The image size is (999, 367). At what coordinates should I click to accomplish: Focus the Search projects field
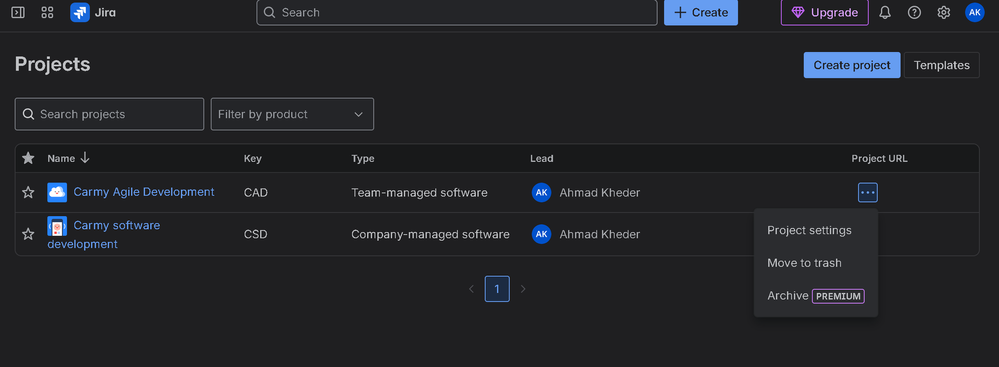tap(110, 114)
